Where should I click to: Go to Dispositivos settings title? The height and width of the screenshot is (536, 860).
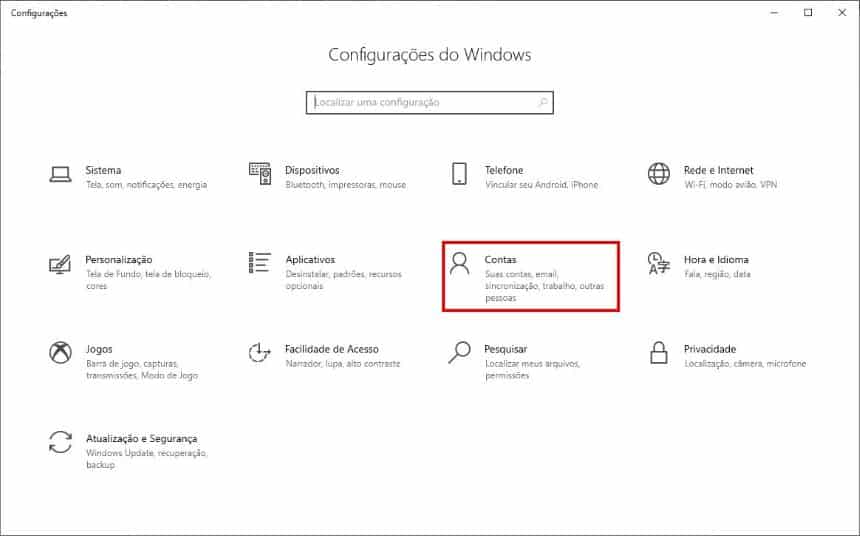pos(312,170)
